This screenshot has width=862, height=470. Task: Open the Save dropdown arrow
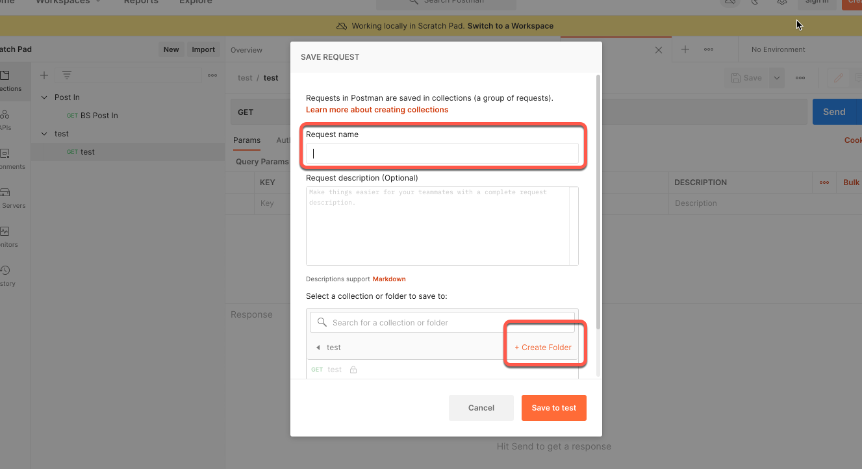[x=775, y=78]
